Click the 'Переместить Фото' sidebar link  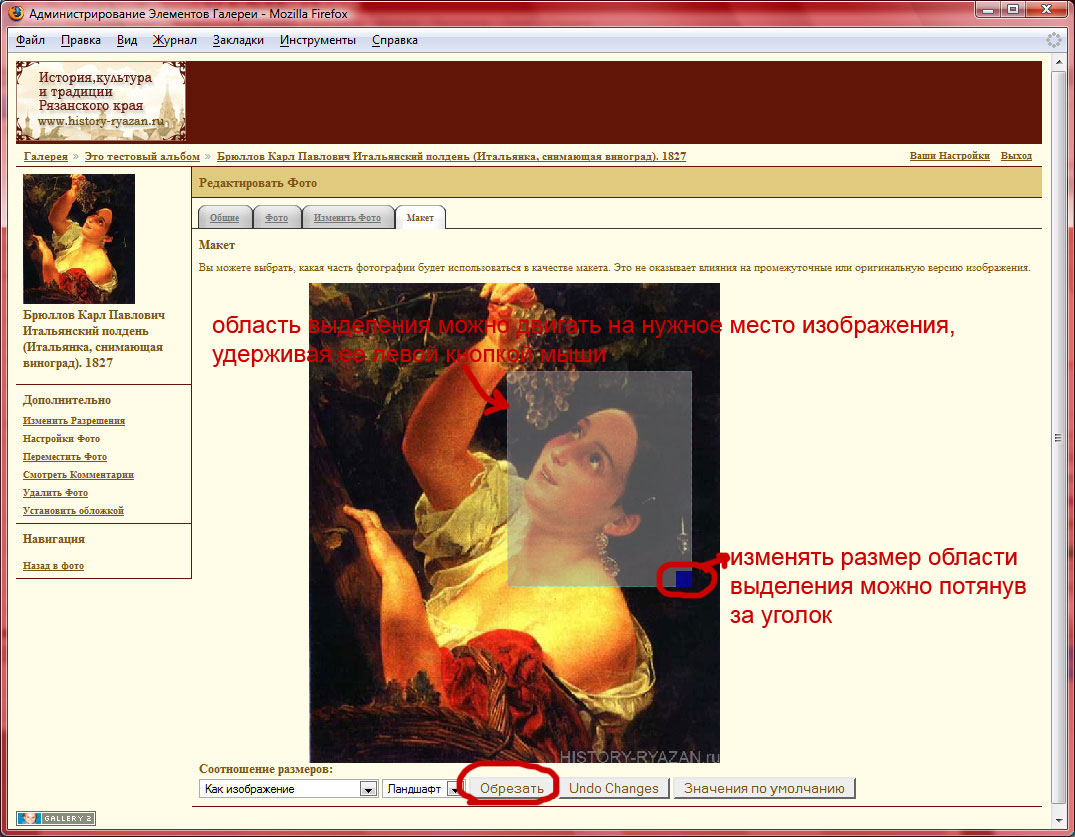pyautogui.click(x=65, y=456)
